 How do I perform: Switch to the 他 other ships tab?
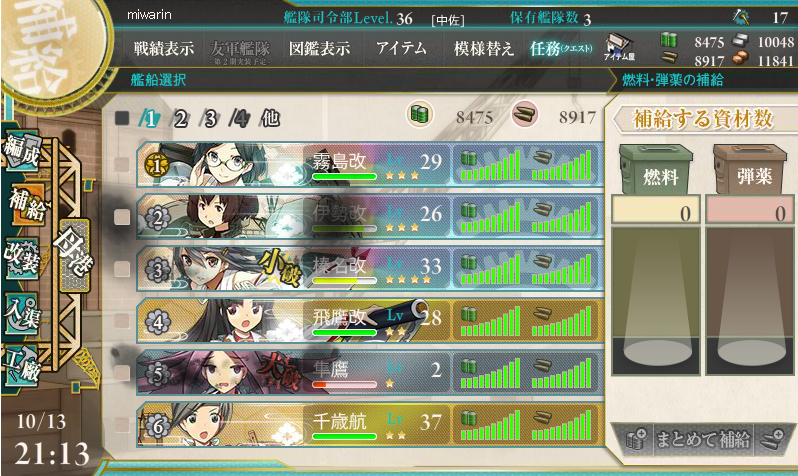click(270, 119)
